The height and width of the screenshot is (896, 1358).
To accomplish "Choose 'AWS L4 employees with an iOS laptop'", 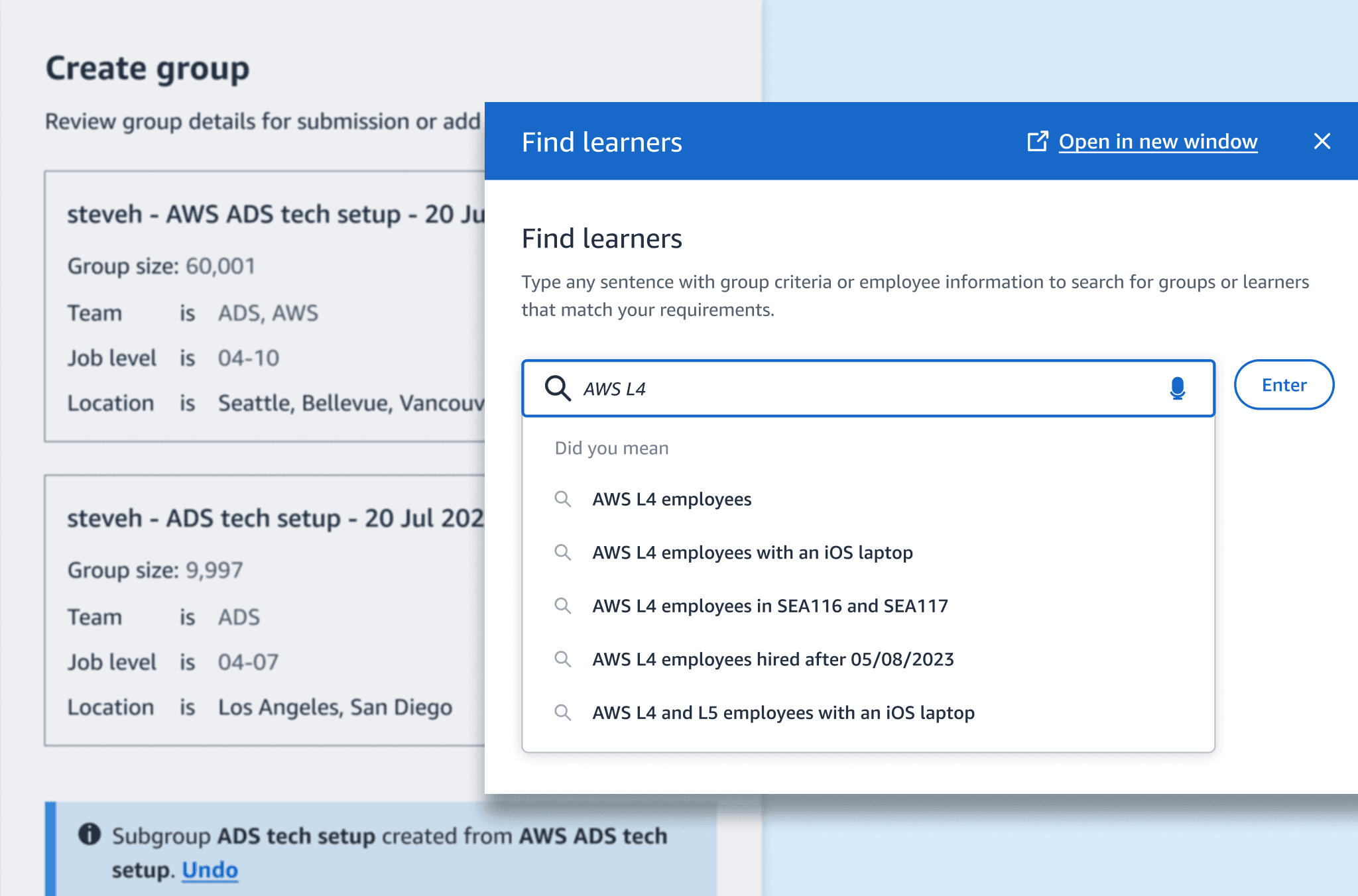I will point(752,553).
